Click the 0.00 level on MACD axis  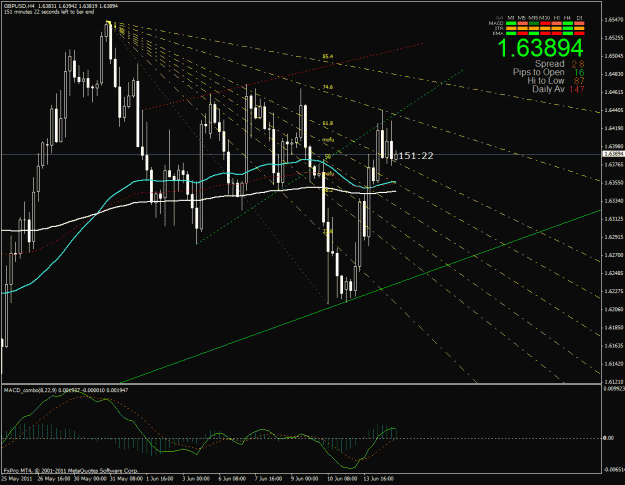(x=609, y=438)
